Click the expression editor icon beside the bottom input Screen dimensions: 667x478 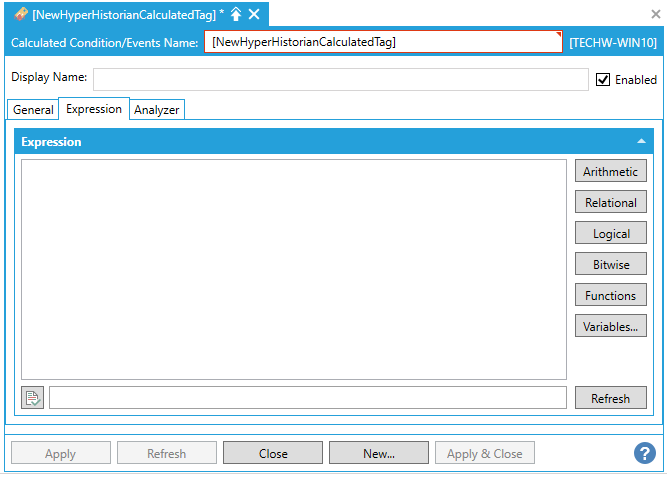tap(33, 398)
